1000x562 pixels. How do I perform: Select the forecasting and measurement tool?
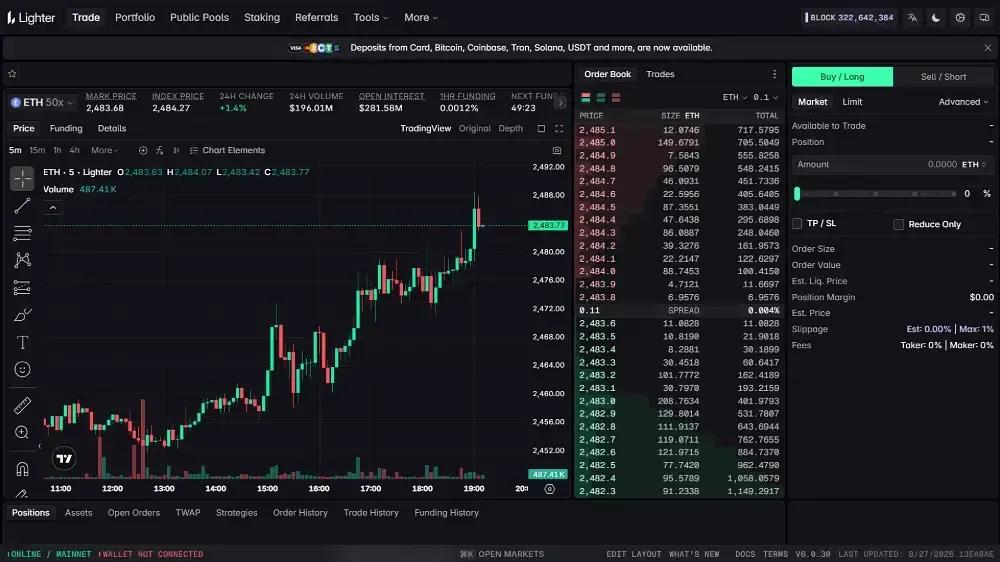(x=22, y=288)
